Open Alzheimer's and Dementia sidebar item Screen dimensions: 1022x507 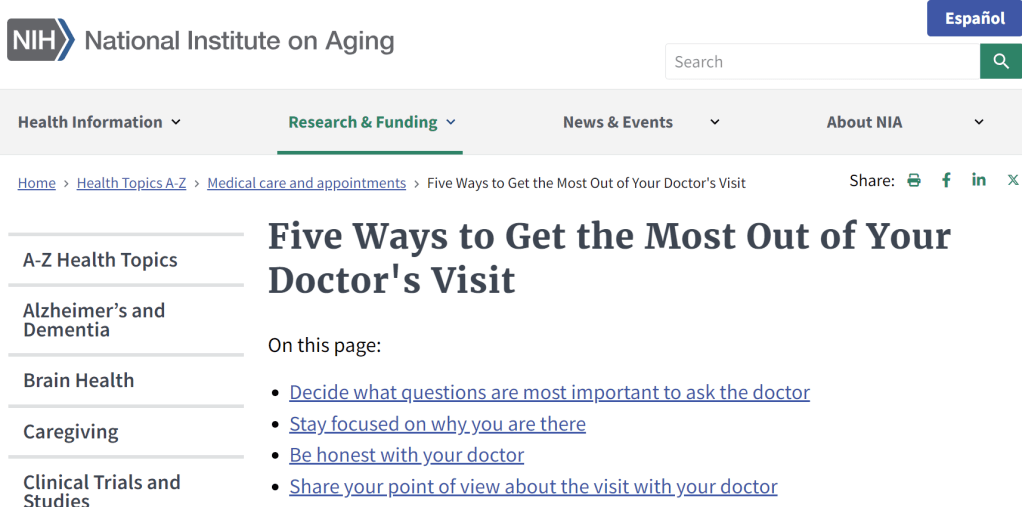[x=94, y=320]
